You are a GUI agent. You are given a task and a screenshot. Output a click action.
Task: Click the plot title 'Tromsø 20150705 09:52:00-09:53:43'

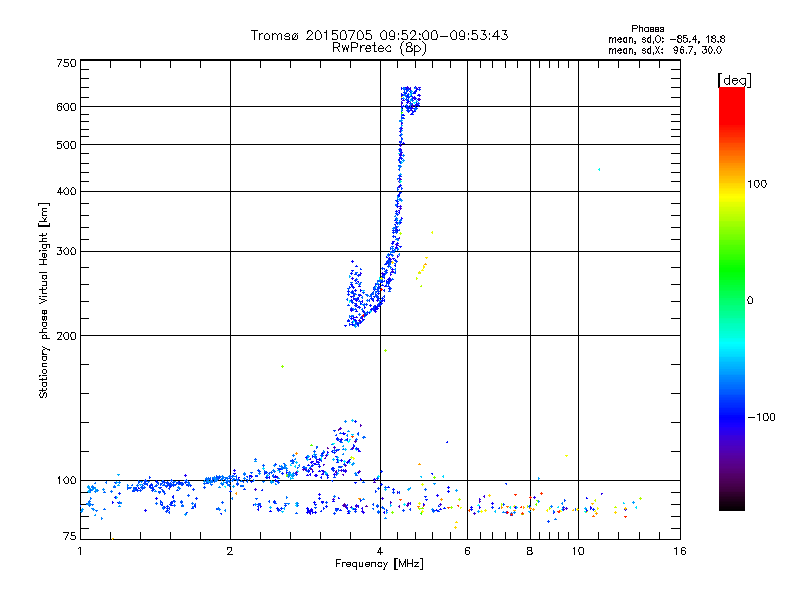tap(379, 35)
